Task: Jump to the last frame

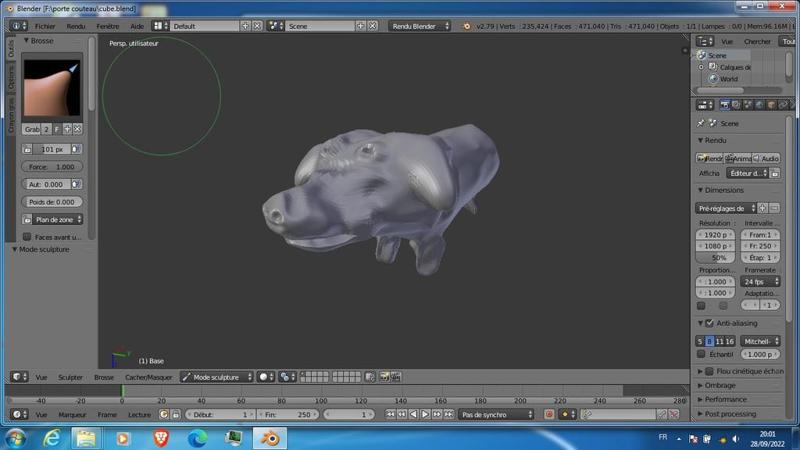Action: (448, 414)
